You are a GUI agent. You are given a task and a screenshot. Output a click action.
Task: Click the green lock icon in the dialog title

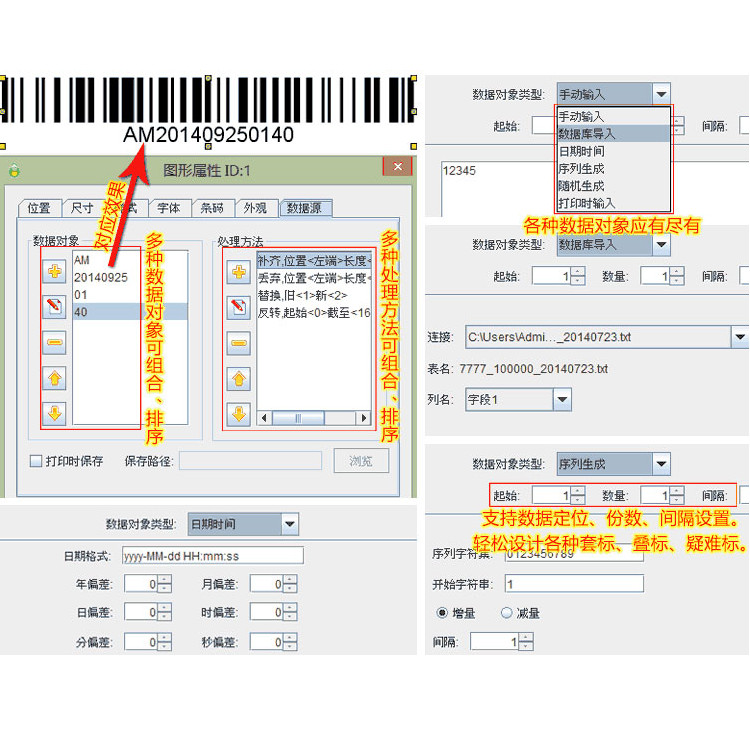(14, 170)
